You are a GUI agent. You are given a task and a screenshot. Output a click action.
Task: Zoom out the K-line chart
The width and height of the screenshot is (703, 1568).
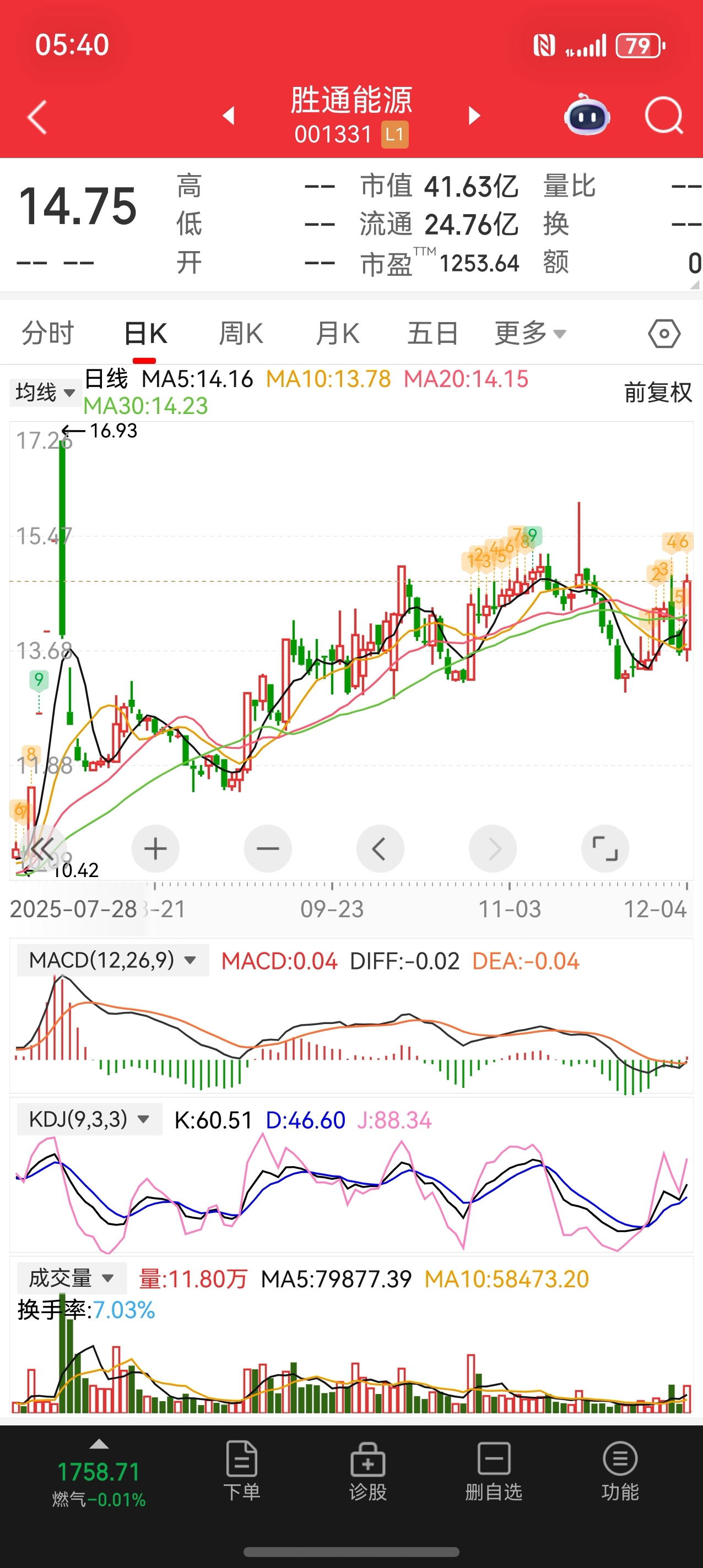click(267, 848)
